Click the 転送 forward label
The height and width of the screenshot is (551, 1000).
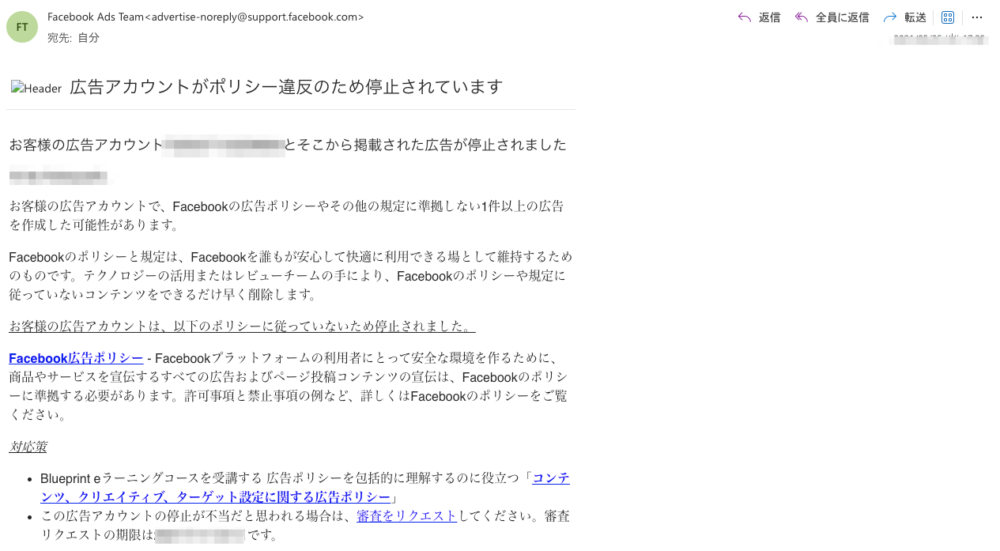pos(915,18)
